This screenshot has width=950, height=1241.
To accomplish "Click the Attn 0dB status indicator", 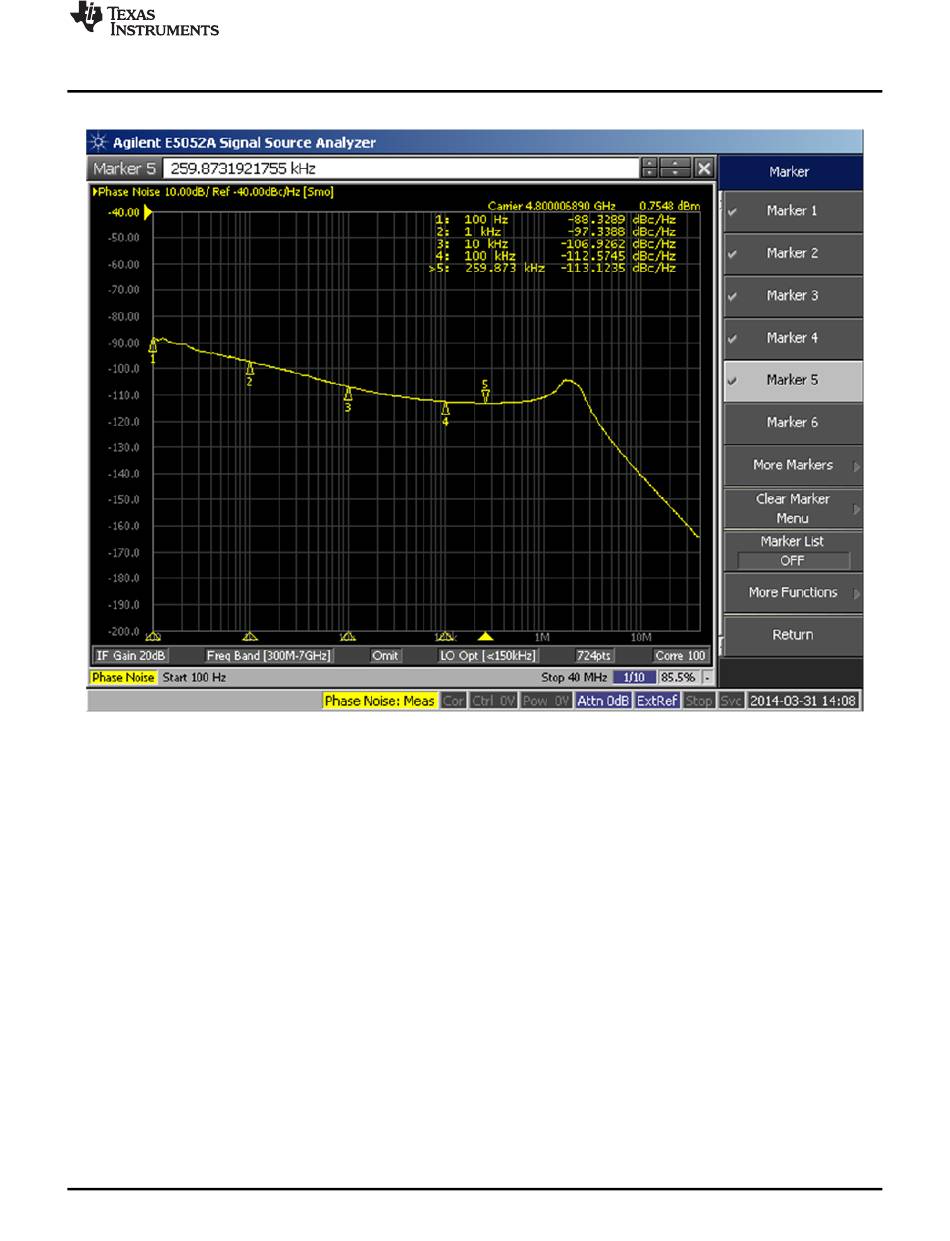I will [603, 701].
